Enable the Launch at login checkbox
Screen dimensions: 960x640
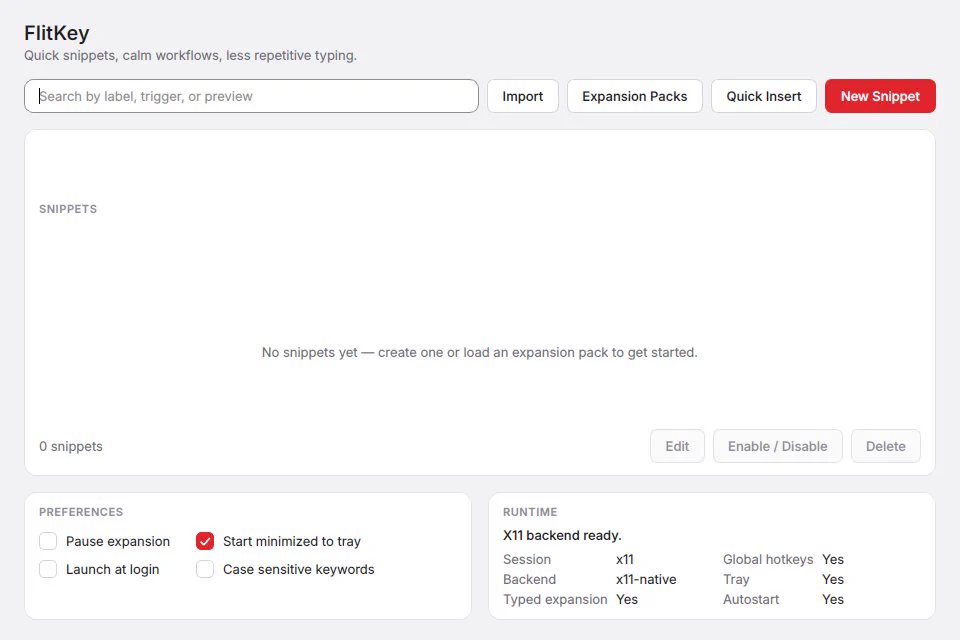tap(48, 570)
